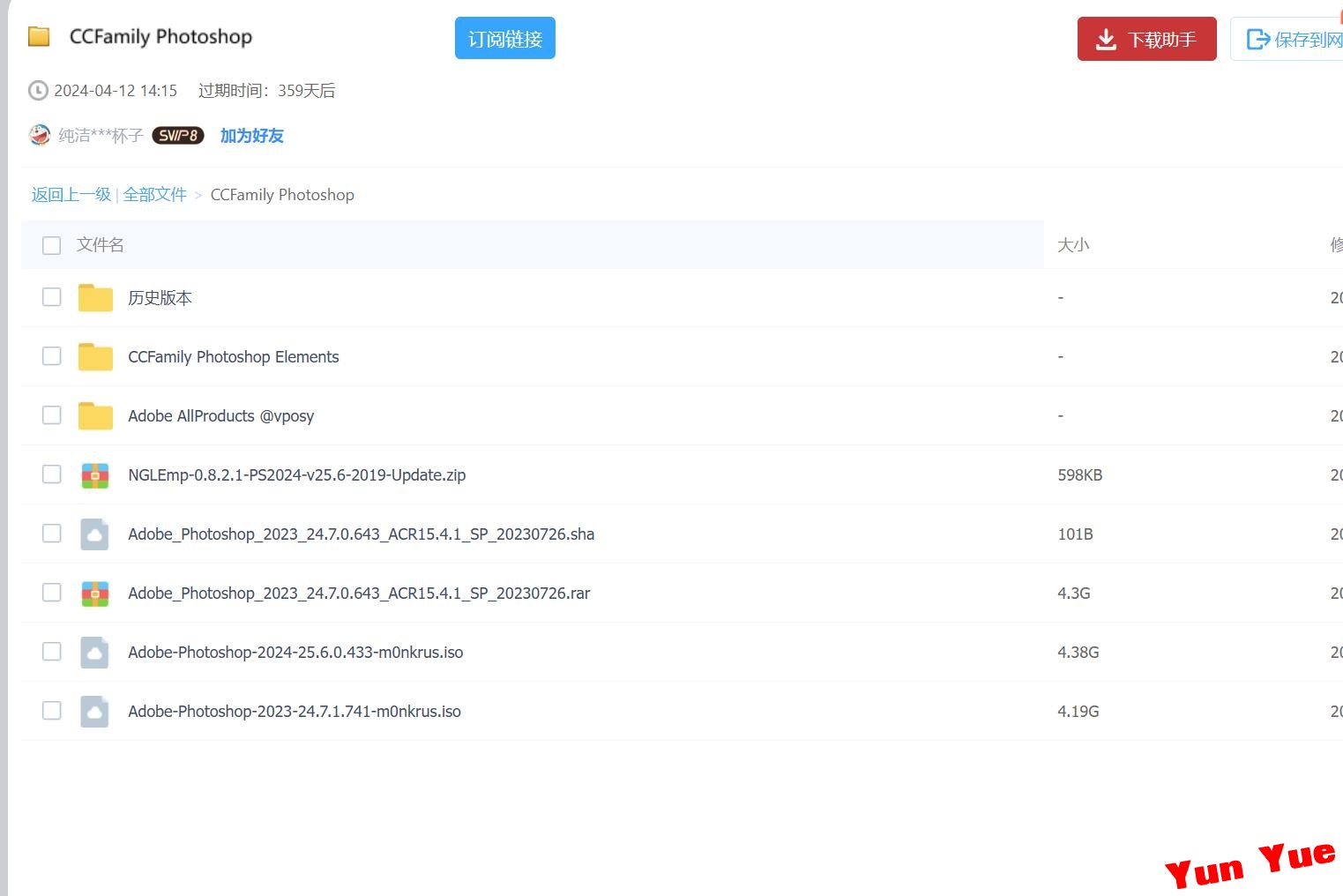The width and height of the screenshot is (1343, 896).
Task: Click the CCFamily Photoshop breadcrumb text
Action: point(282,195)
